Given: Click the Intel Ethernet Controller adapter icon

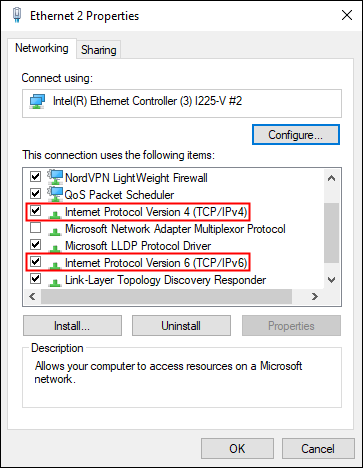Looking at the screenshot, I should (x=37, y=101).
